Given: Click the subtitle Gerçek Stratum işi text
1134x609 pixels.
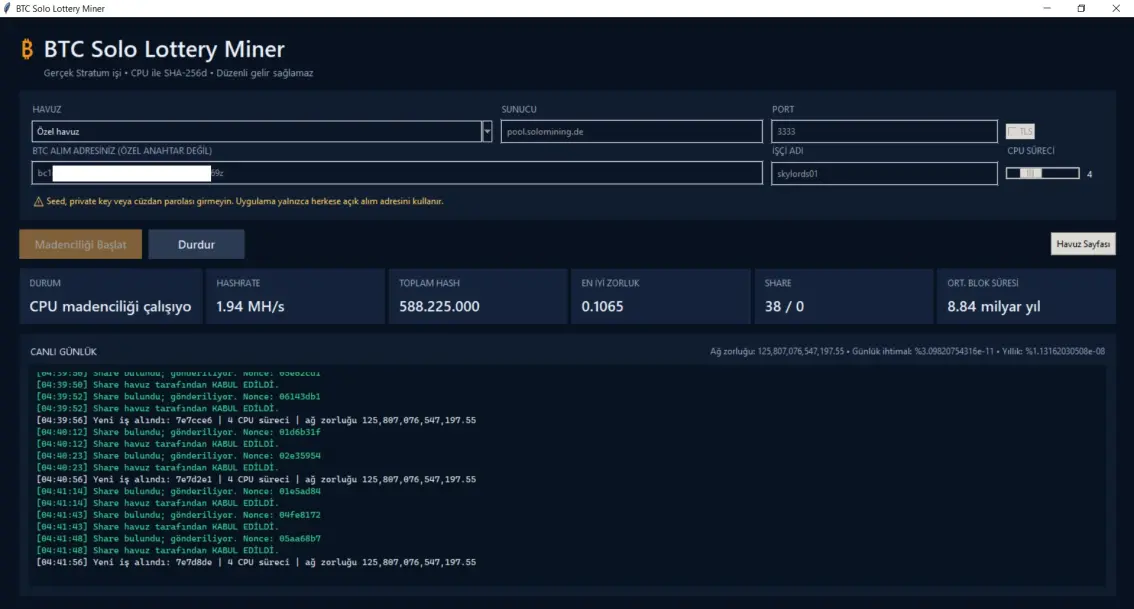Looking at the screenshot, I should point(178,73).
